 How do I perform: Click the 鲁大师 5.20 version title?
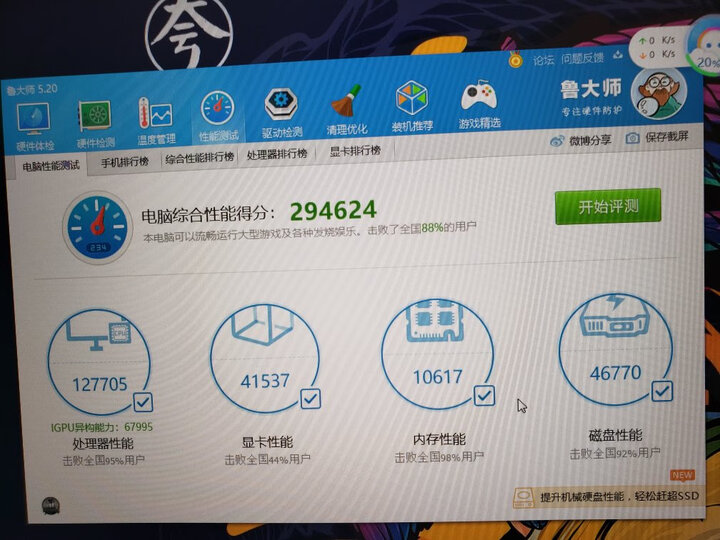[x=32, y=89]
